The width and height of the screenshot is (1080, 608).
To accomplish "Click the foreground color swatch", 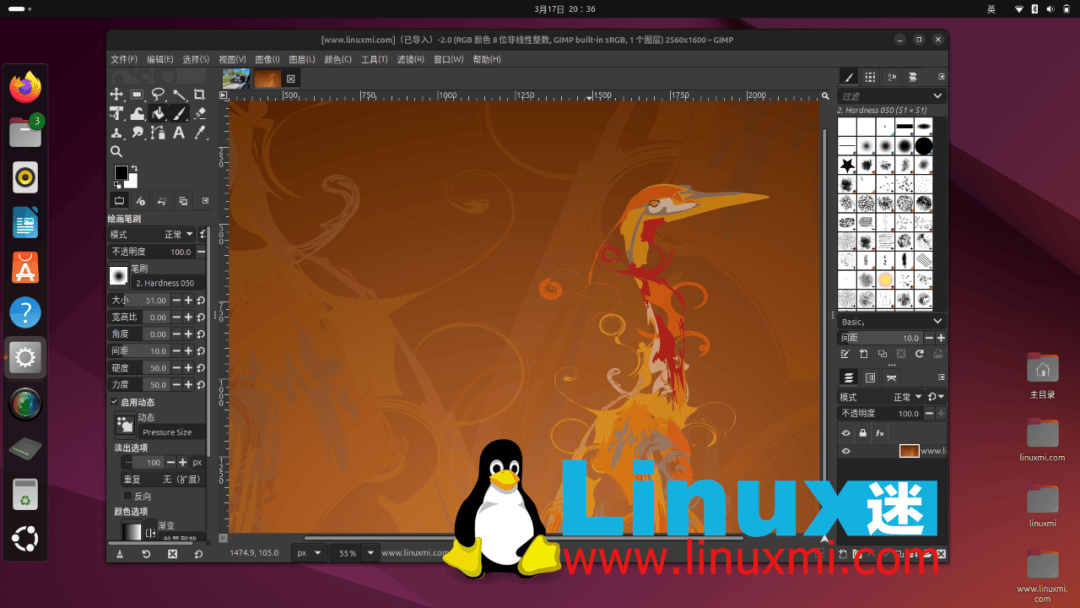I will pyautogui.click(x=121, y=172).
